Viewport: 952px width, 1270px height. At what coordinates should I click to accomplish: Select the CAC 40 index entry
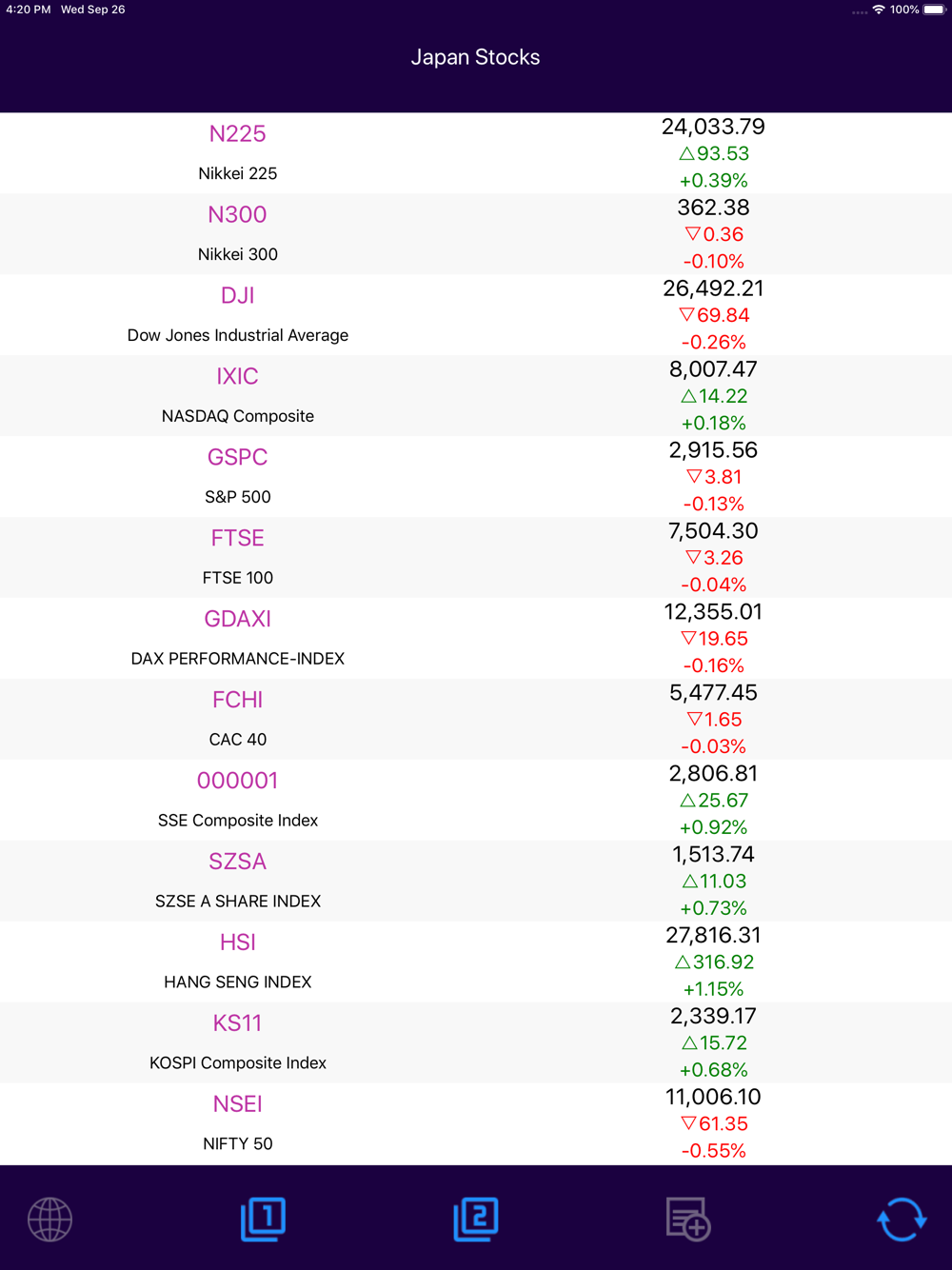click(x=476, y=720)
